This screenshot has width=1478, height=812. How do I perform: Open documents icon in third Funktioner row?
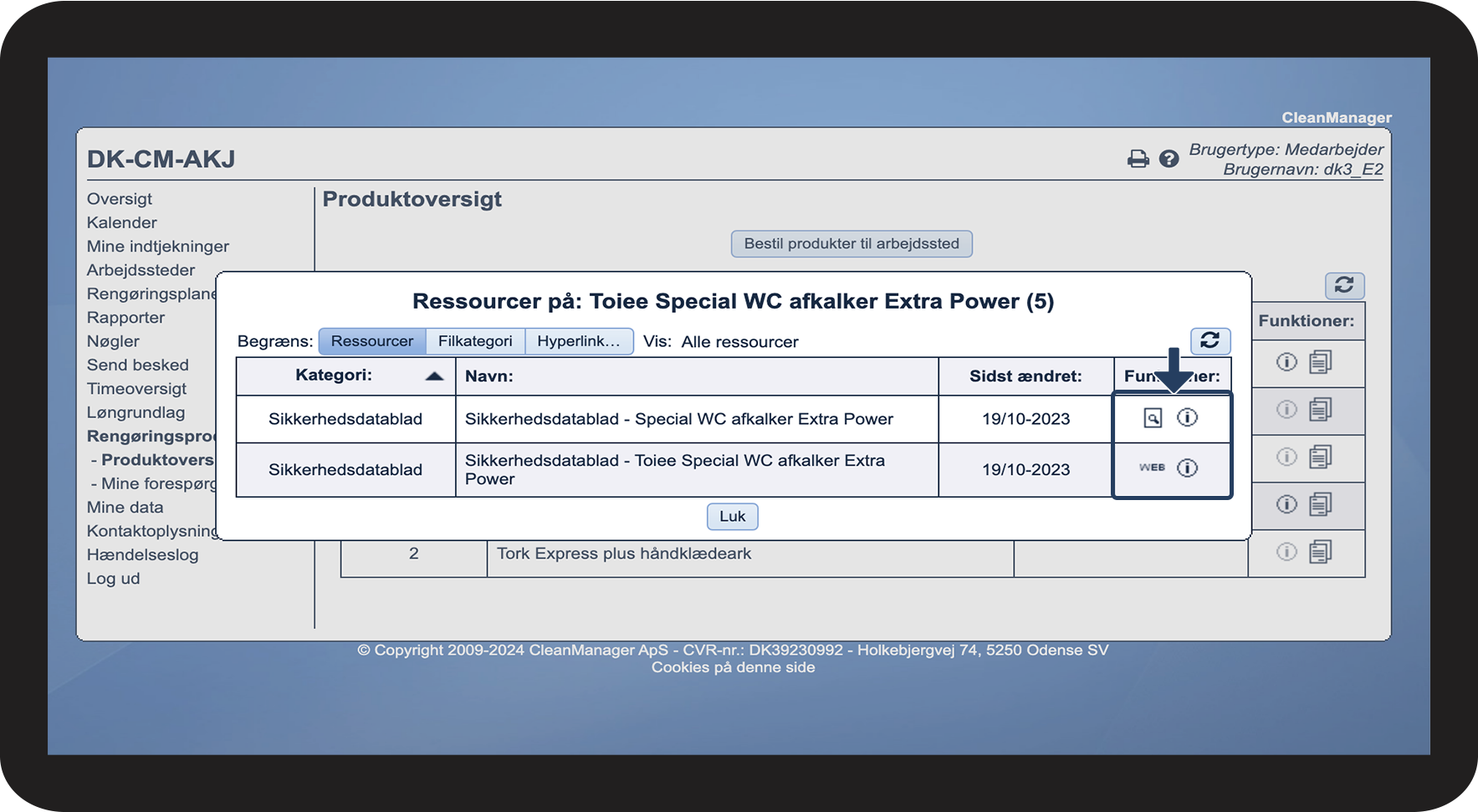pos(1321,457)
